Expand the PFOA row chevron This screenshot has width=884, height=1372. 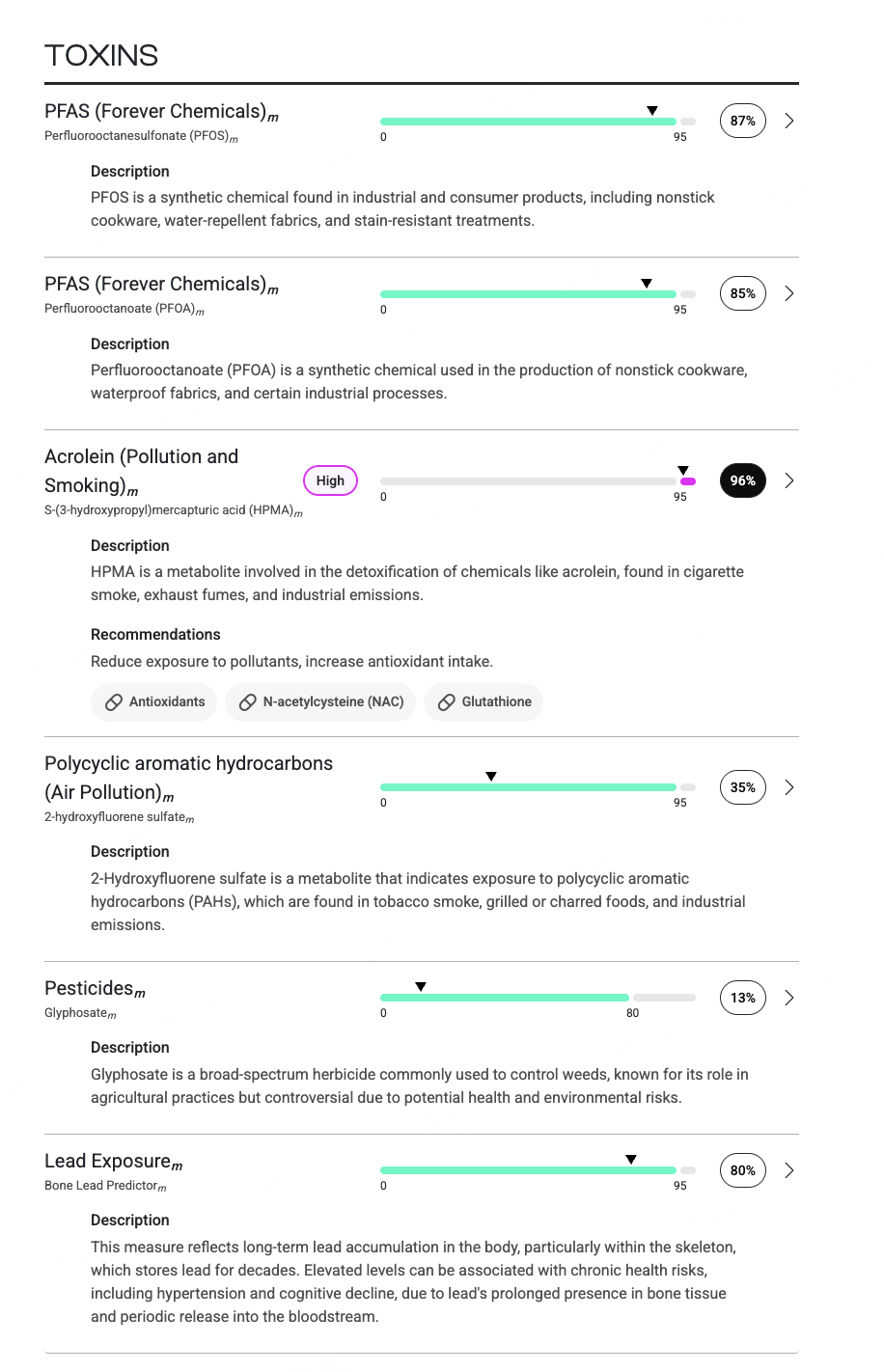point(789,293)
